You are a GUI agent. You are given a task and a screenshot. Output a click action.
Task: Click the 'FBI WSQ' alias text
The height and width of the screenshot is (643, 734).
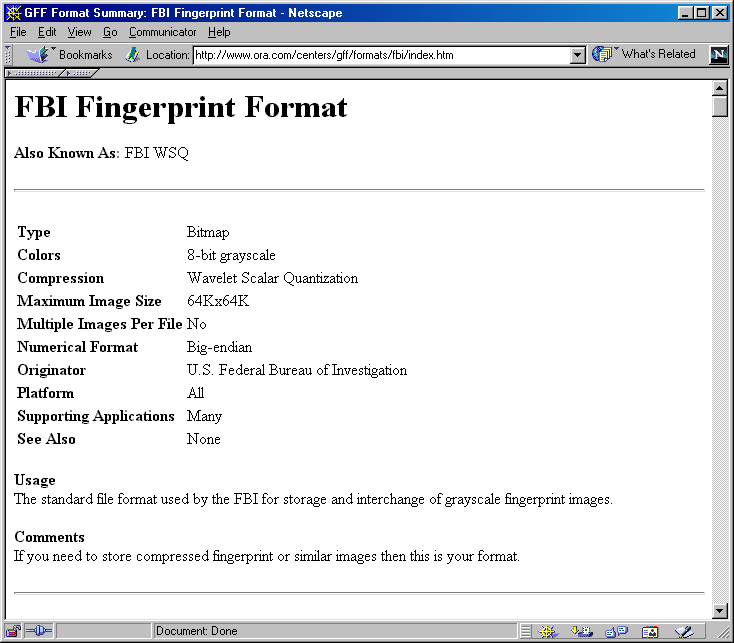click(156, 153)
